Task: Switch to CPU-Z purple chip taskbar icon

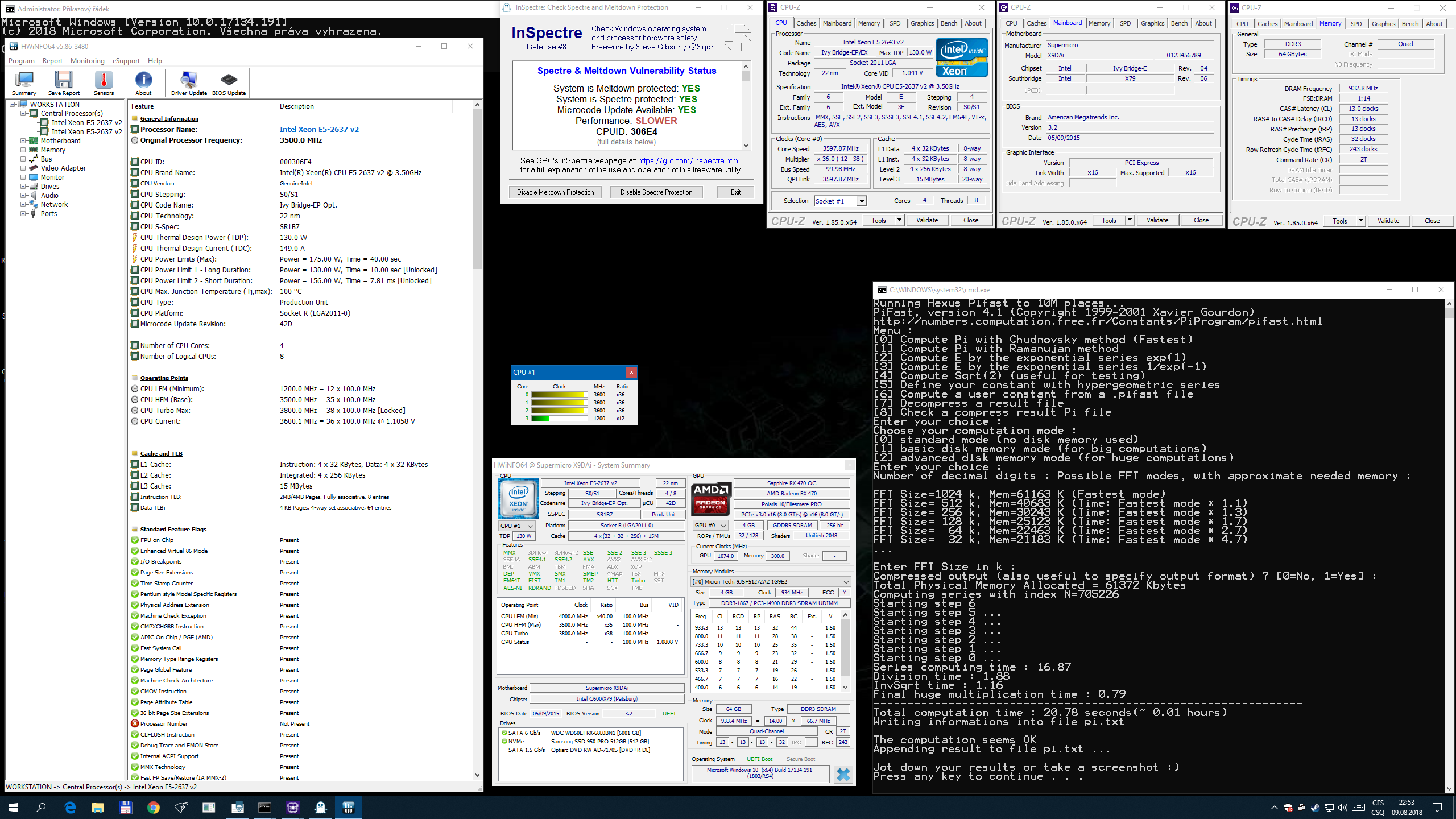Action: pos(292,807)
